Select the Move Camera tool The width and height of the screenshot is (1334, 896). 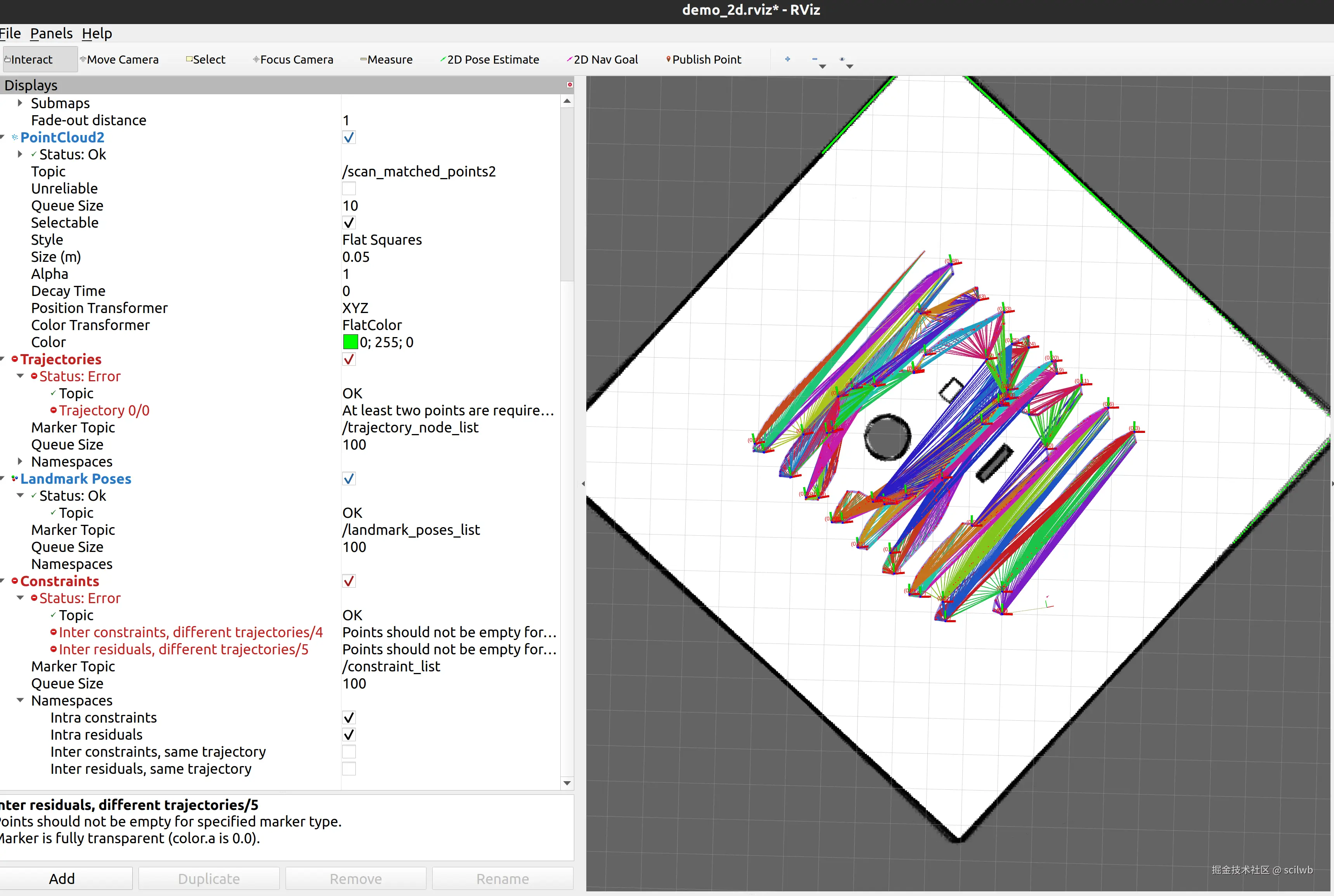click(120, 59)
